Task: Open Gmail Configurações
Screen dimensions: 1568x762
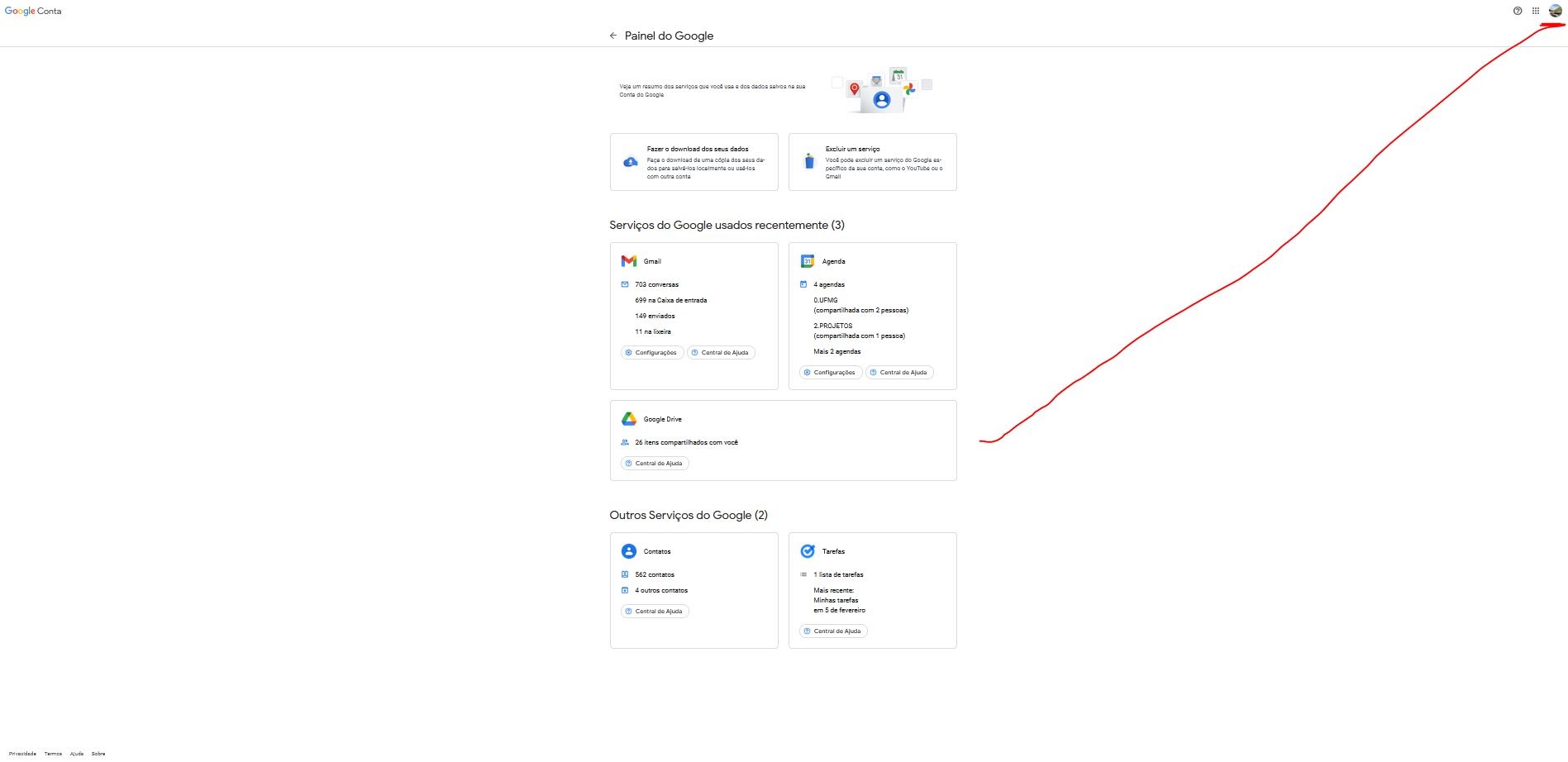Action: pyautogui.click(x=652, y=353)
